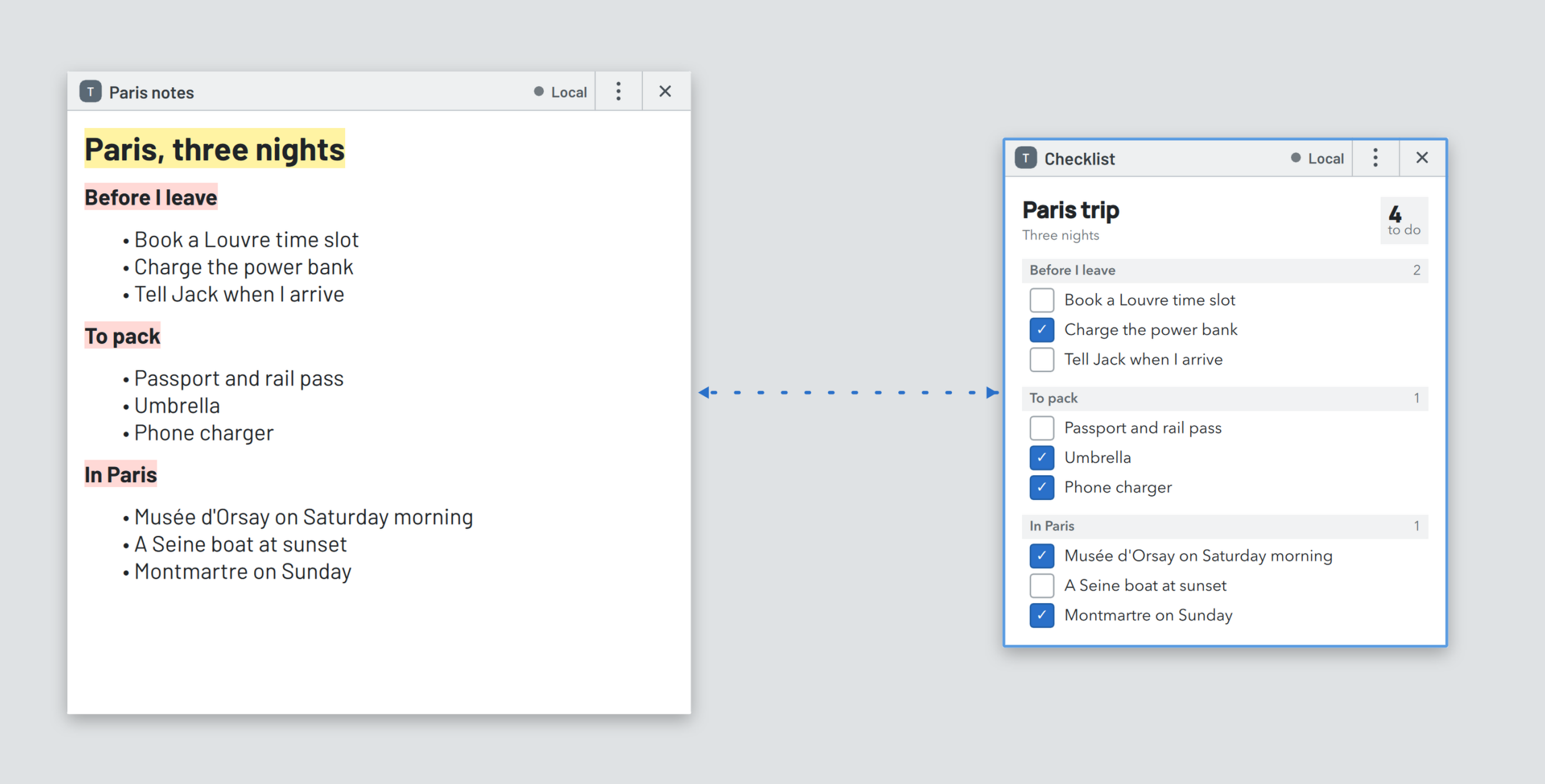Check the Passport and rail pass checkbox

[x=1042, y=428]
